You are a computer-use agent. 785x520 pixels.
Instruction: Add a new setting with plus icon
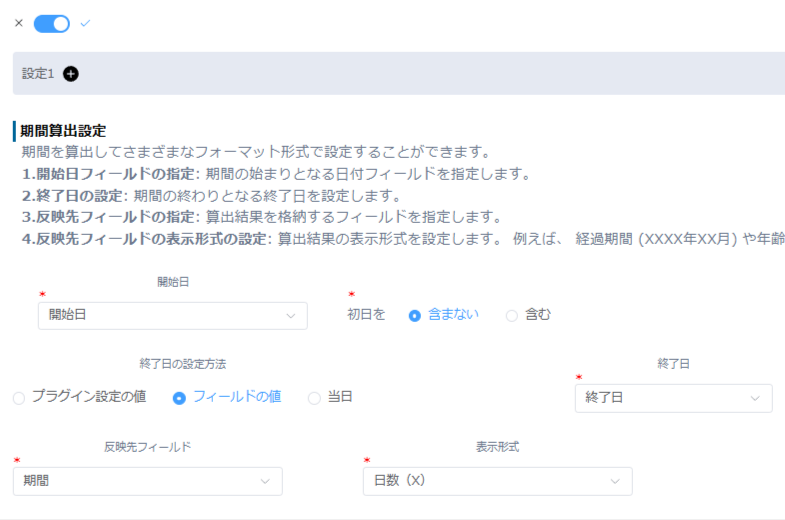click(x=71, y=74)
